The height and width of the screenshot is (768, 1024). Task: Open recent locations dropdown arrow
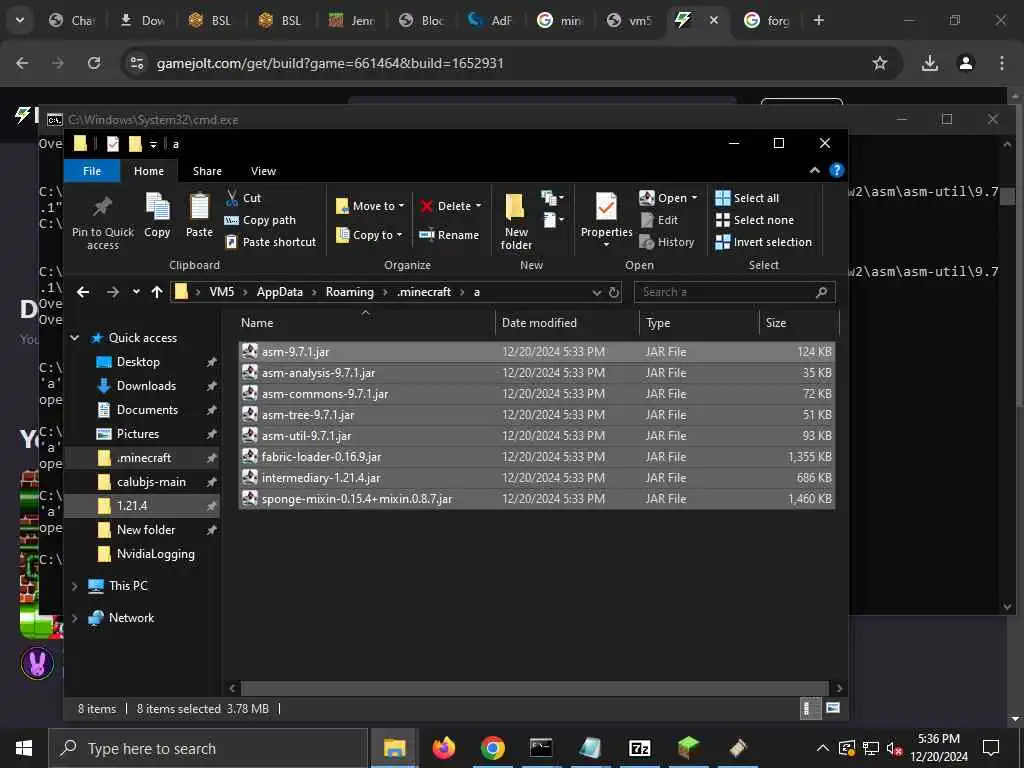[136, 292]
